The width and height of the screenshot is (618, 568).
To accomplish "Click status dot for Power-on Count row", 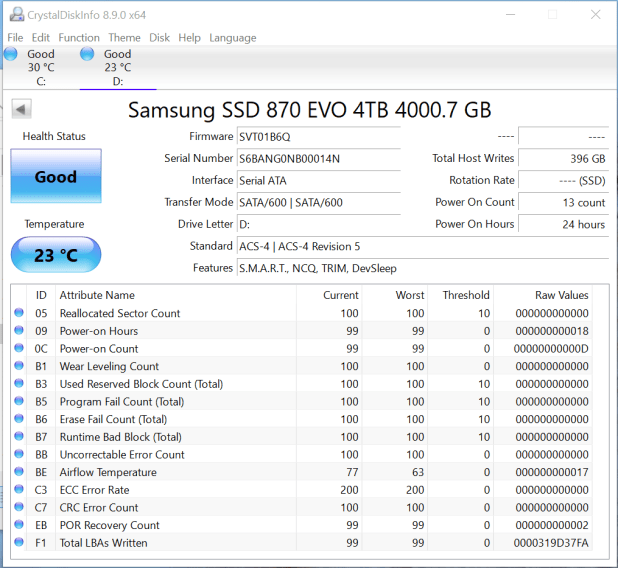I will (x=19, y=348).
